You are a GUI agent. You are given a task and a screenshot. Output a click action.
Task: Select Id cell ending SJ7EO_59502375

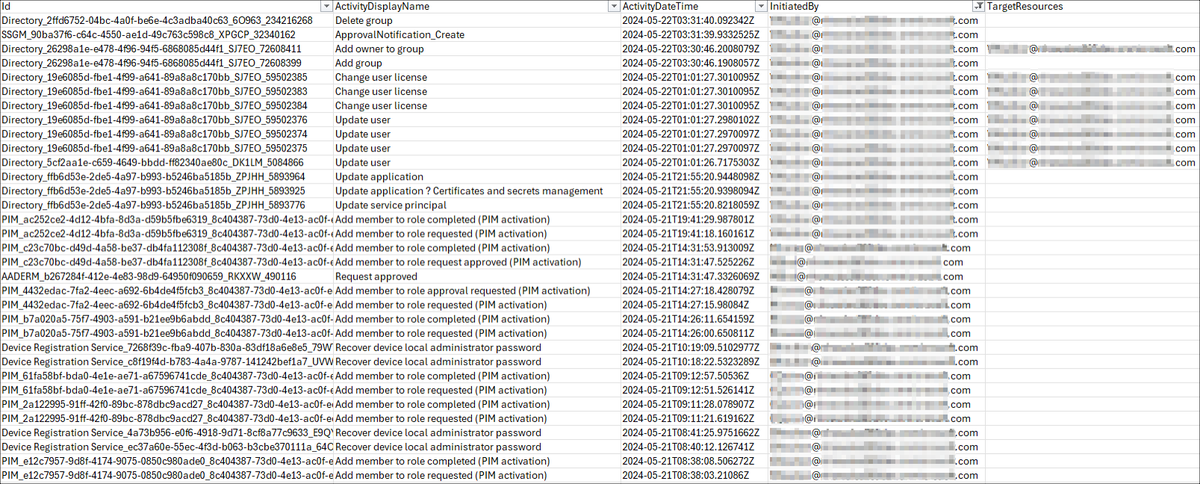166,147
